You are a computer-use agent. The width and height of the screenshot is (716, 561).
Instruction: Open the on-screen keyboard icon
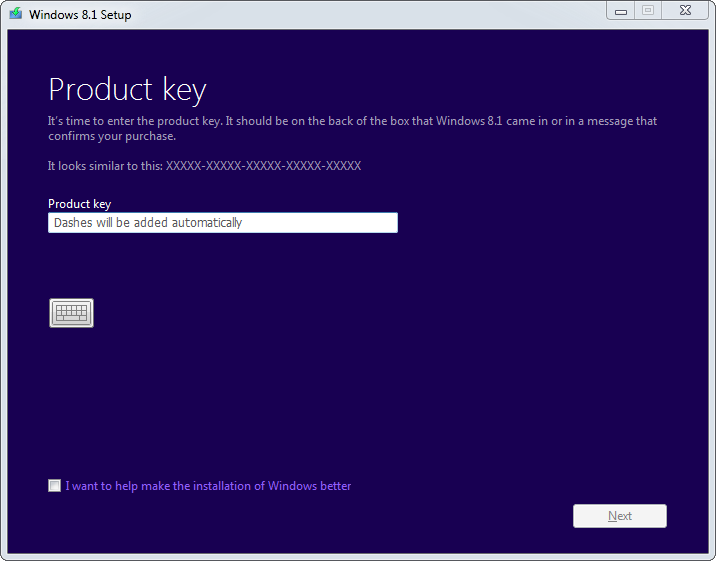(71, 313)
